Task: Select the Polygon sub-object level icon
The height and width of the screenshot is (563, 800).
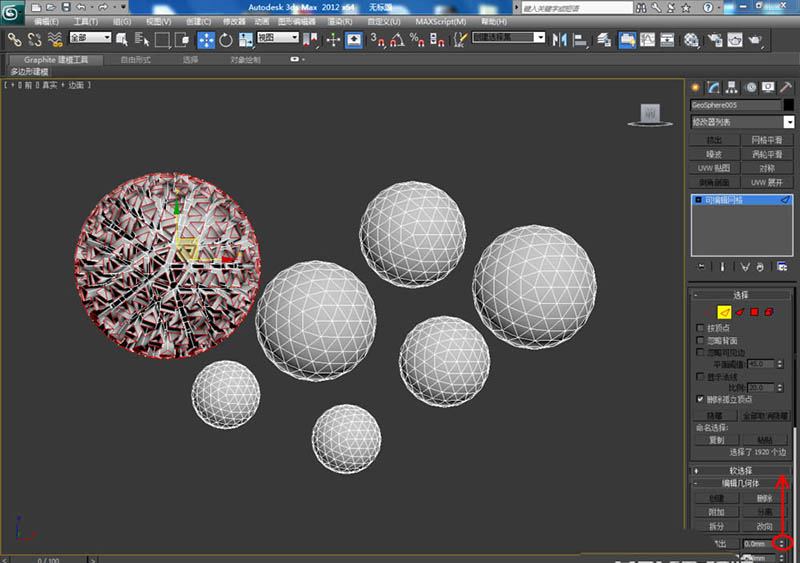Action: [x=754, y=312]
